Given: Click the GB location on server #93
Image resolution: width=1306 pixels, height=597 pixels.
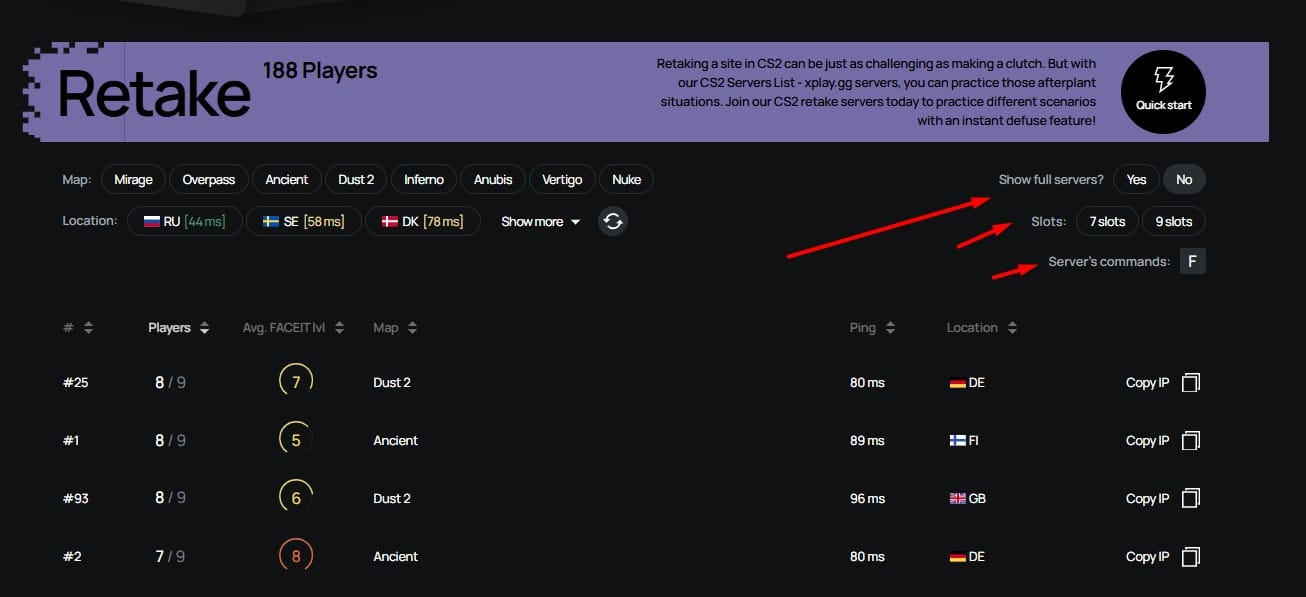Looking at the screenshot, I should (x=967, y=499).
